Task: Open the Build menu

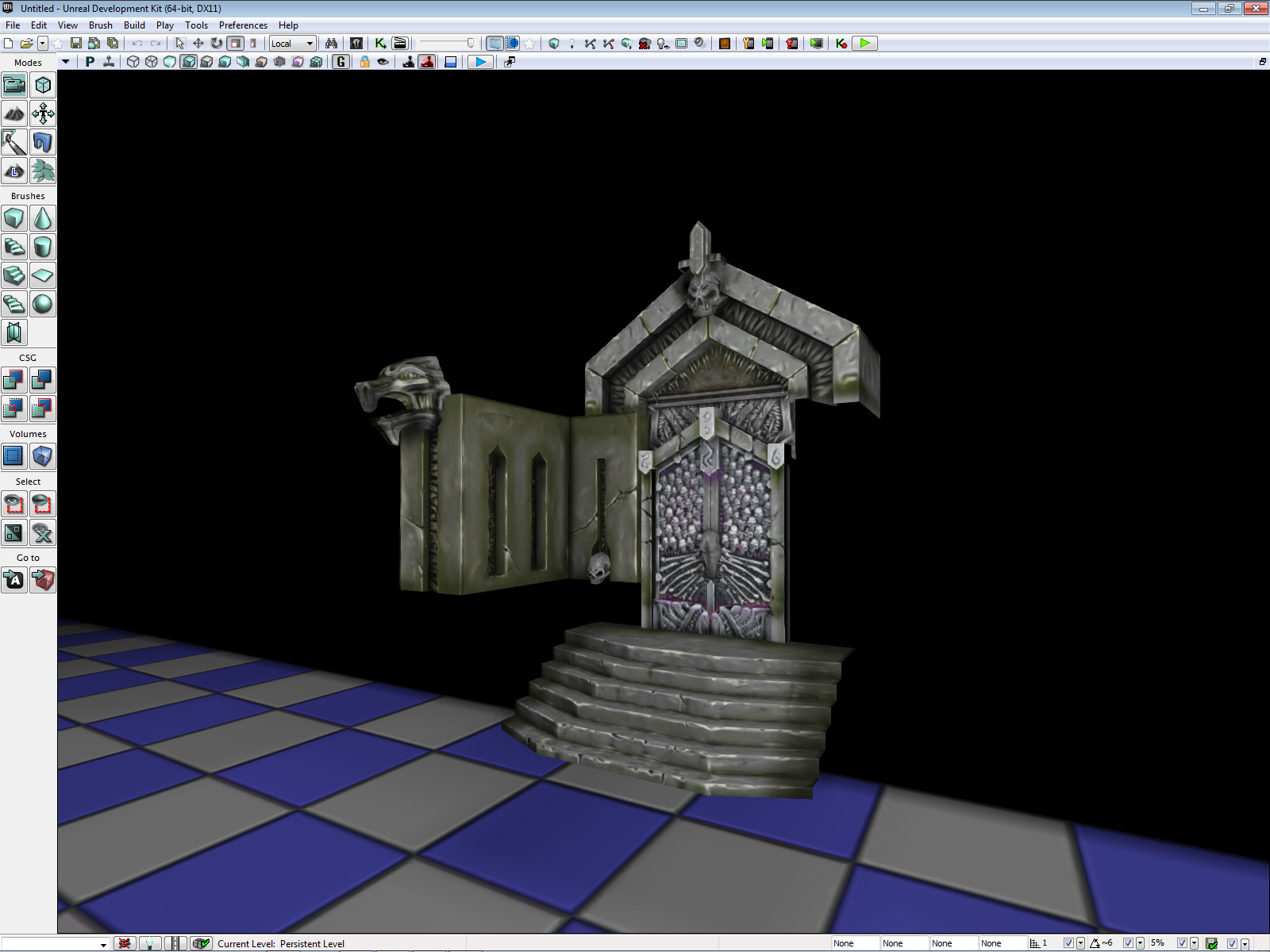Action: (134, 25)
